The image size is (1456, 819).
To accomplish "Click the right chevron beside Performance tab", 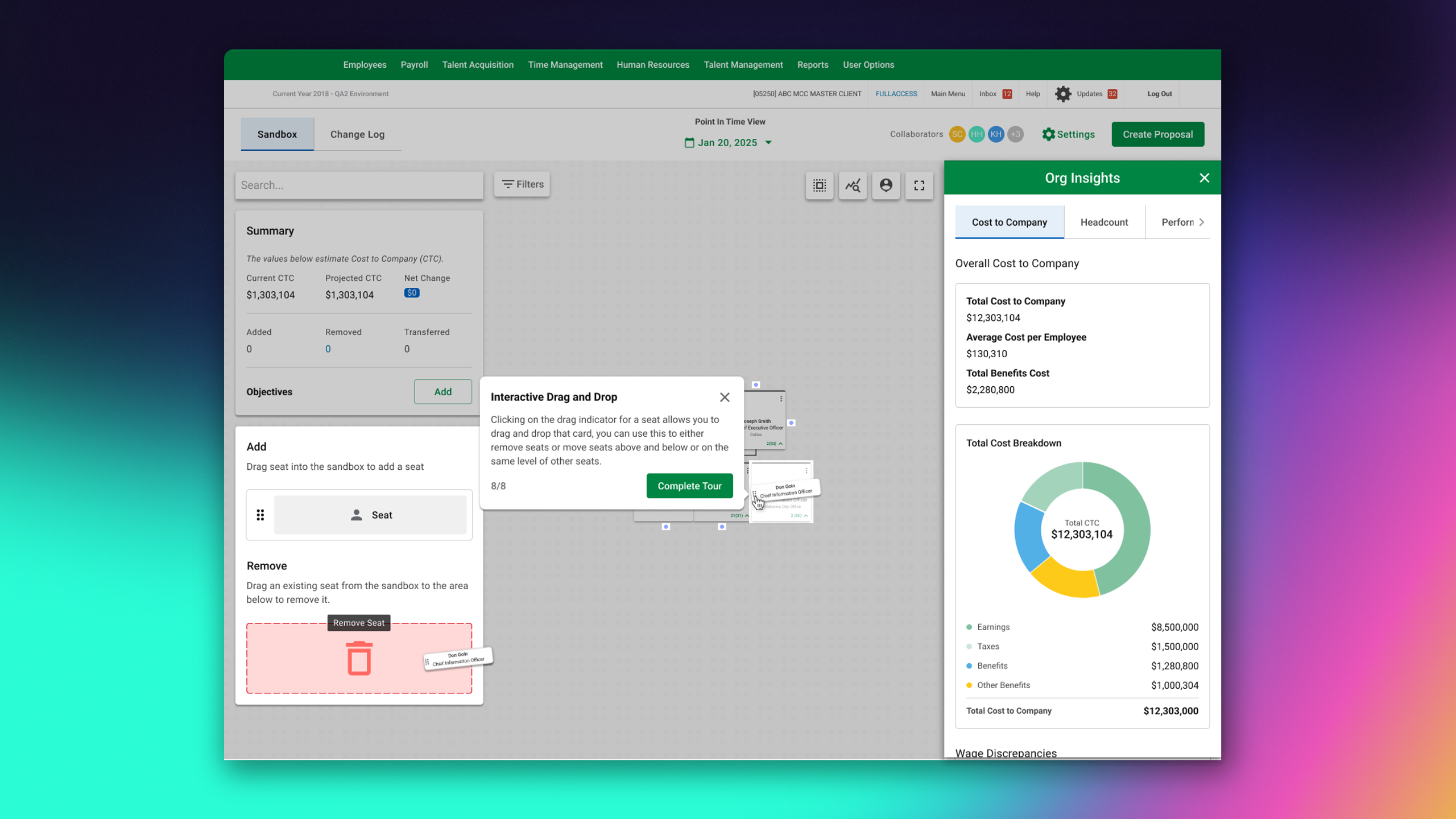I will 1202,222.
